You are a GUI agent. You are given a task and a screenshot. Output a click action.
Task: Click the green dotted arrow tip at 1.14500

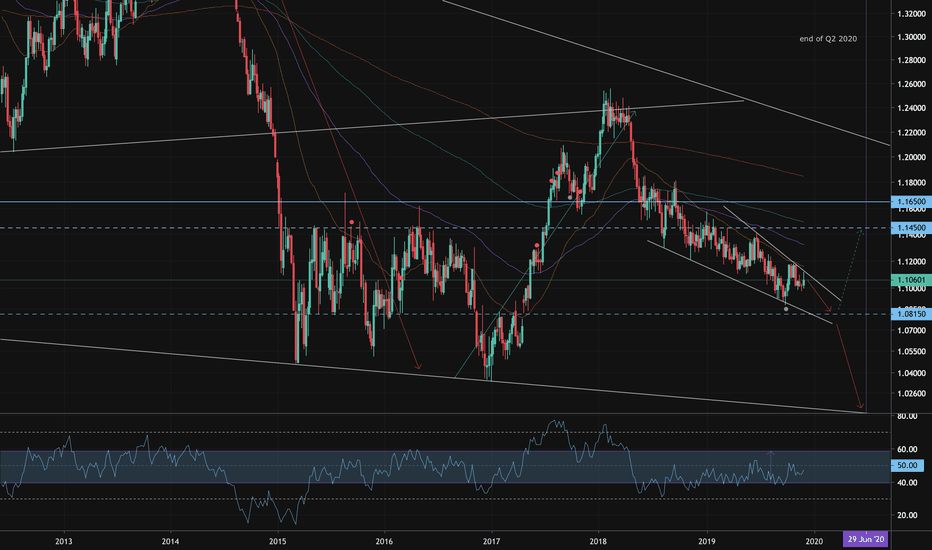[x=860, y=230]
